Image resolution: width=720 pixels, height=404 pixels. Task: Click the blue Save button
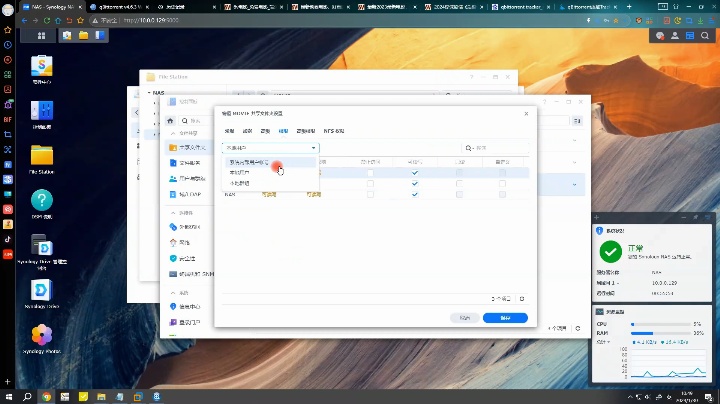(505, 318)
